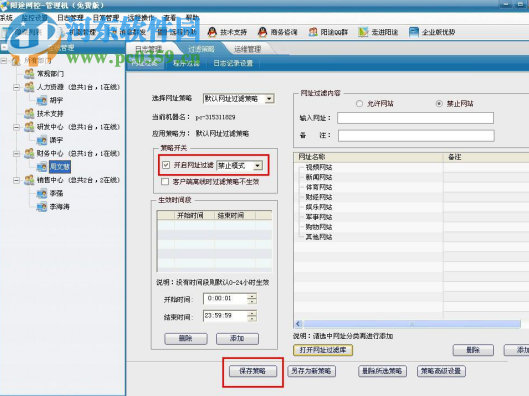Click the 保存策略 button

point(253,371)
